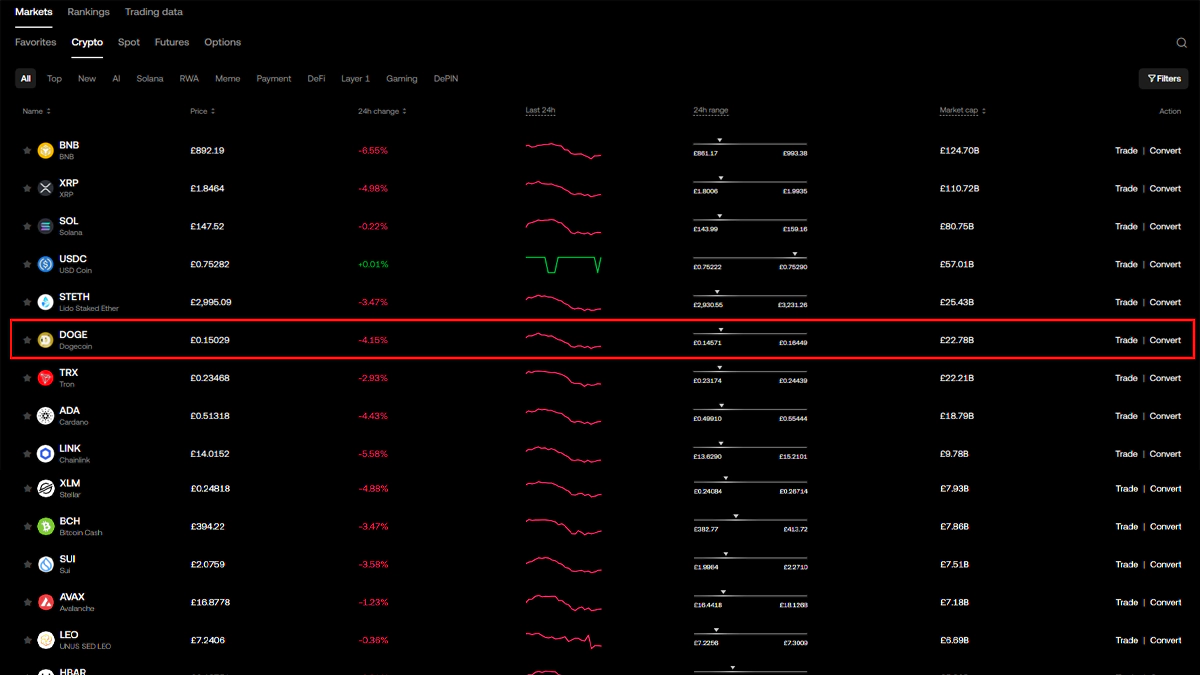The height and width of the screenshot is (675, 1200).
Task: Click Convert for the XRP row
Action: (x=1165, y=189)
